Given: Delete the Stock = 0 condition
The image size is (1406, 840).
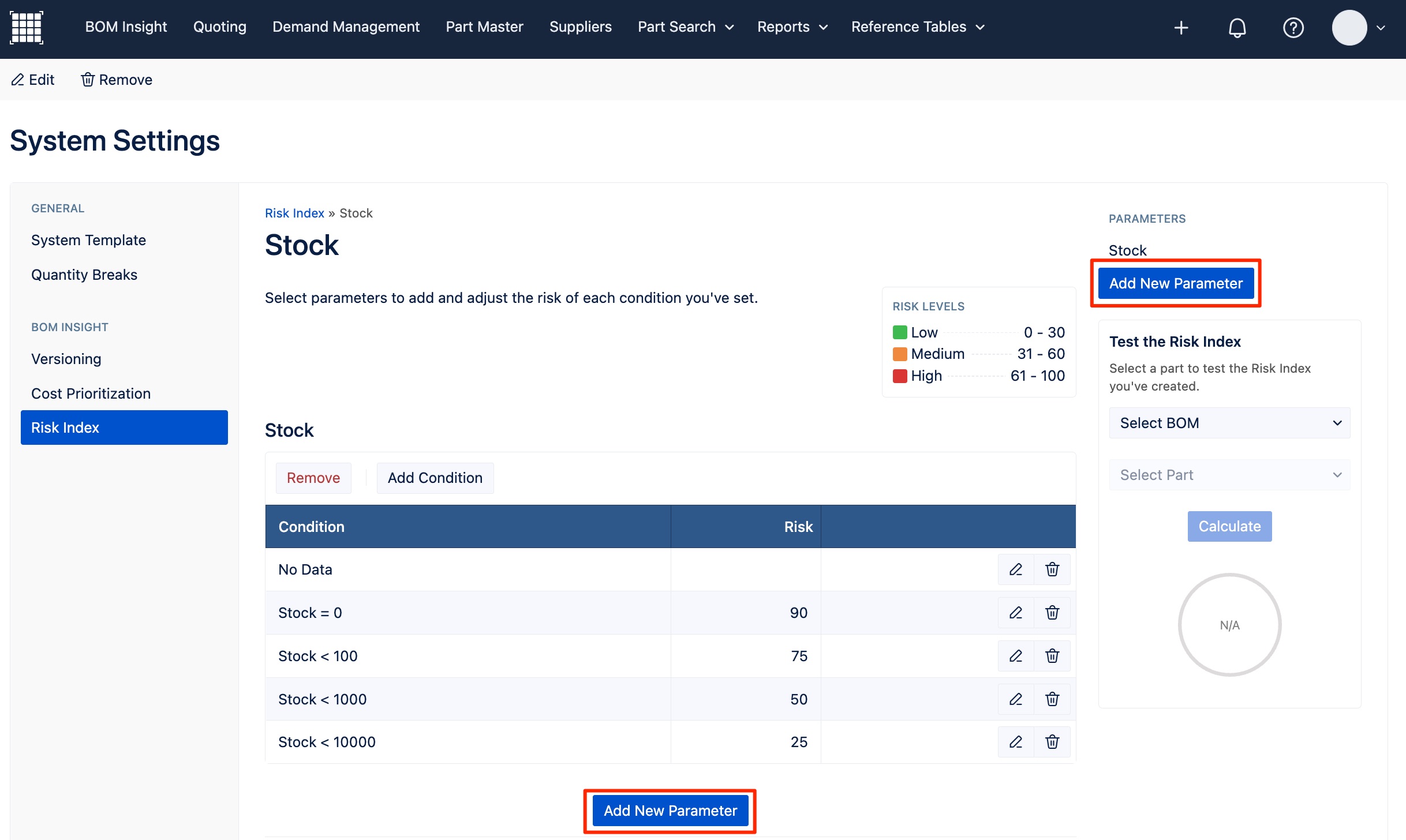Looking at the screenshot, I should [1052, 613].
